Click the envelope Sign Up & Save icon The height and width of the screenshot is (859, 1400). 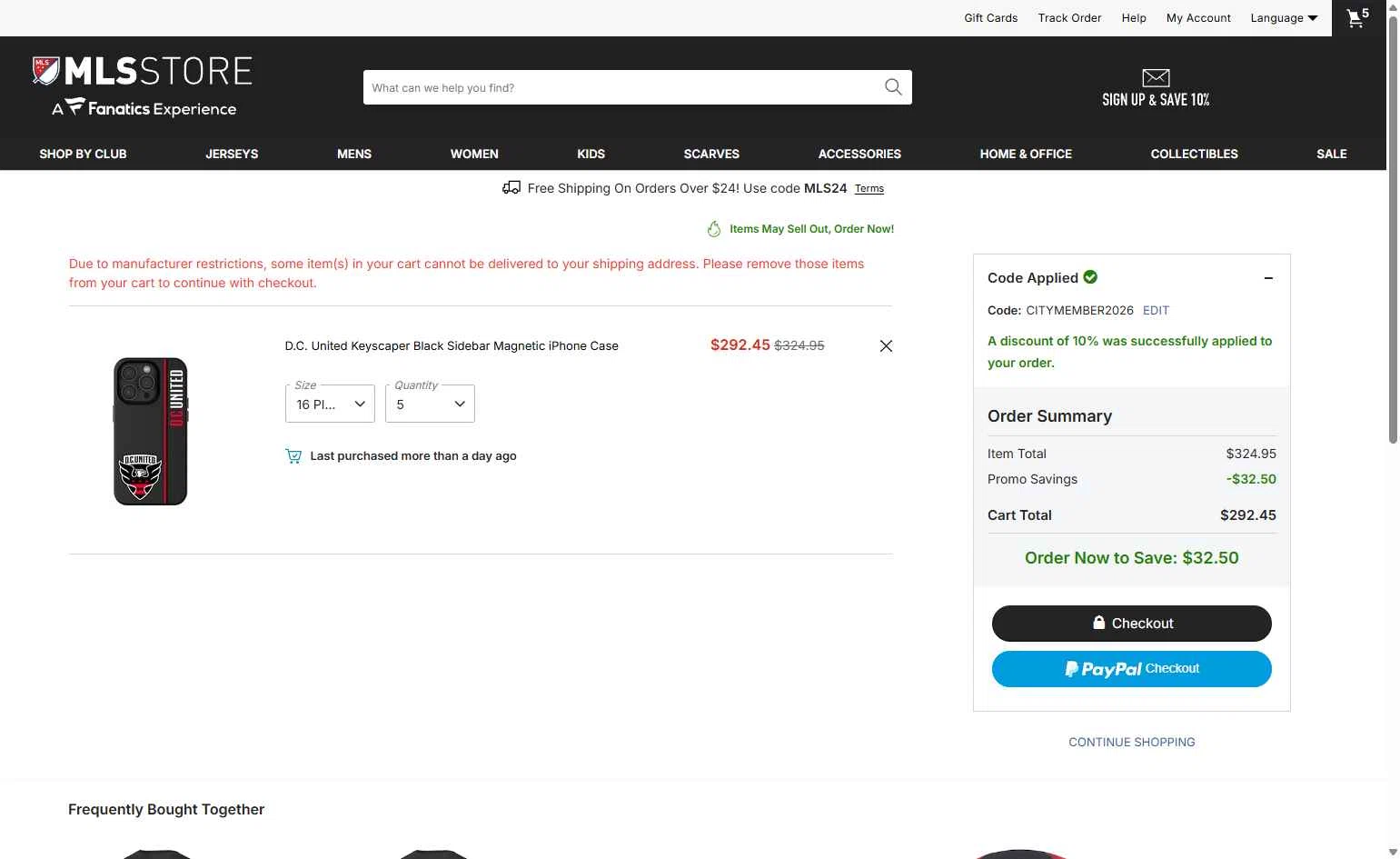[x=1156, y=78]
